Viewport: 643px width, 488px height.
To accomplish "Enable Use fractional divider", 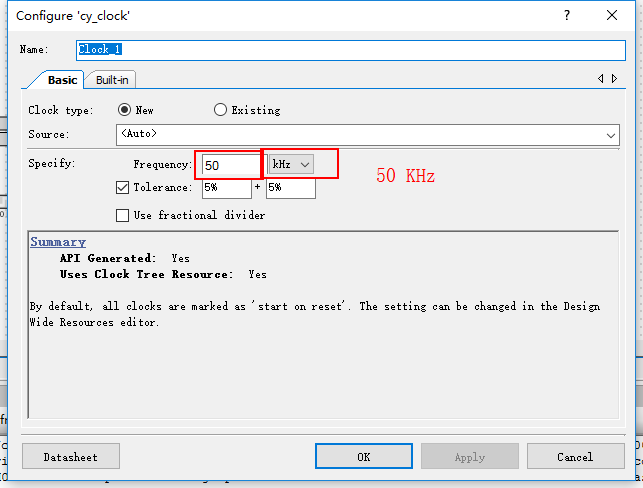I will pyautogui.click(x=123, y=215).
